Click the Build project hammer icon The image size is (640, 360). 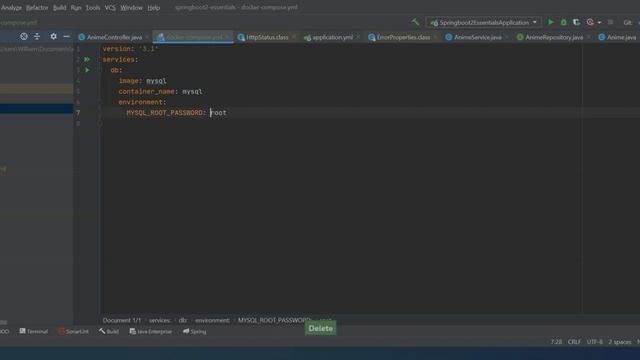point(415,22)
